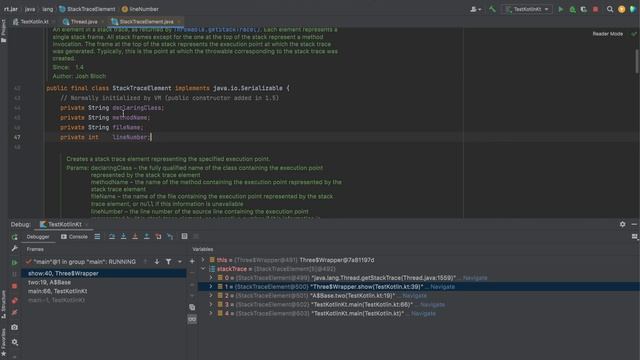The height and width of the screenshot is (360, 640).
Task: Open the debugger side toolbar settings gear
Action: pyautogui.click(x=15, y=342)
